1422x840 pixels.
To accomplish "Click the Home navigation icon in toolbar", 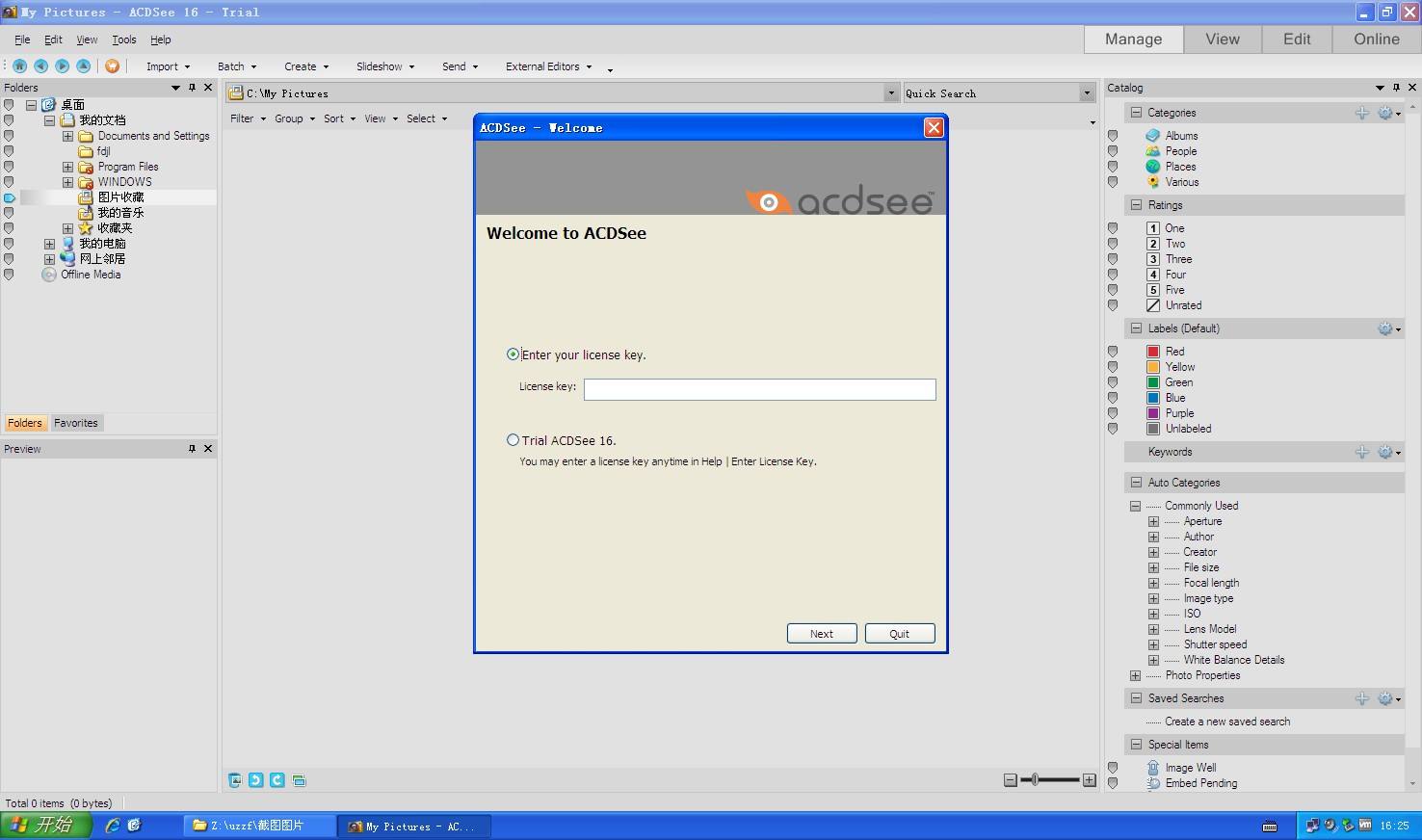I will click(19, 66).
